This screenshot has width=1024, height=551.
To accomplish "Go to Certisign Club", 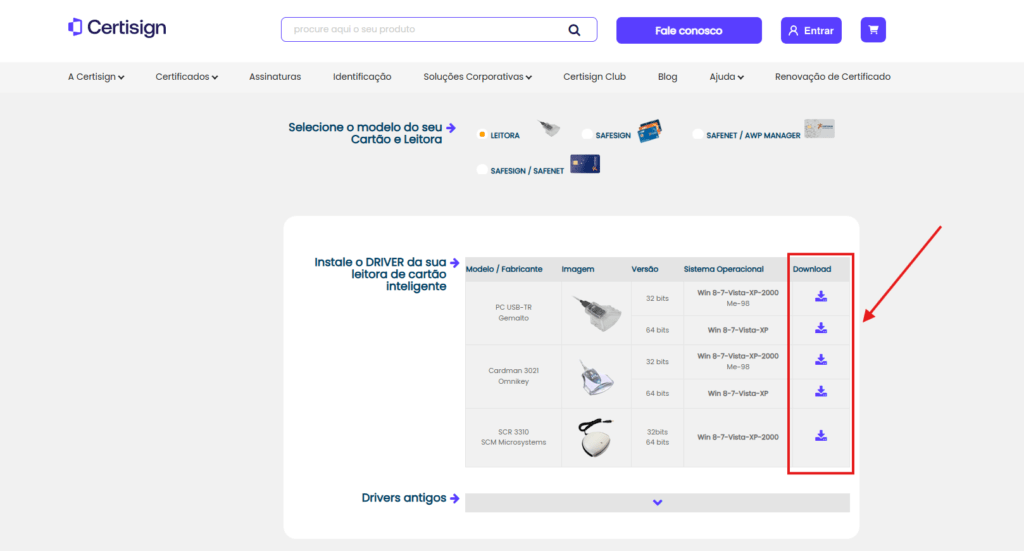I will (x=594, y=77).
